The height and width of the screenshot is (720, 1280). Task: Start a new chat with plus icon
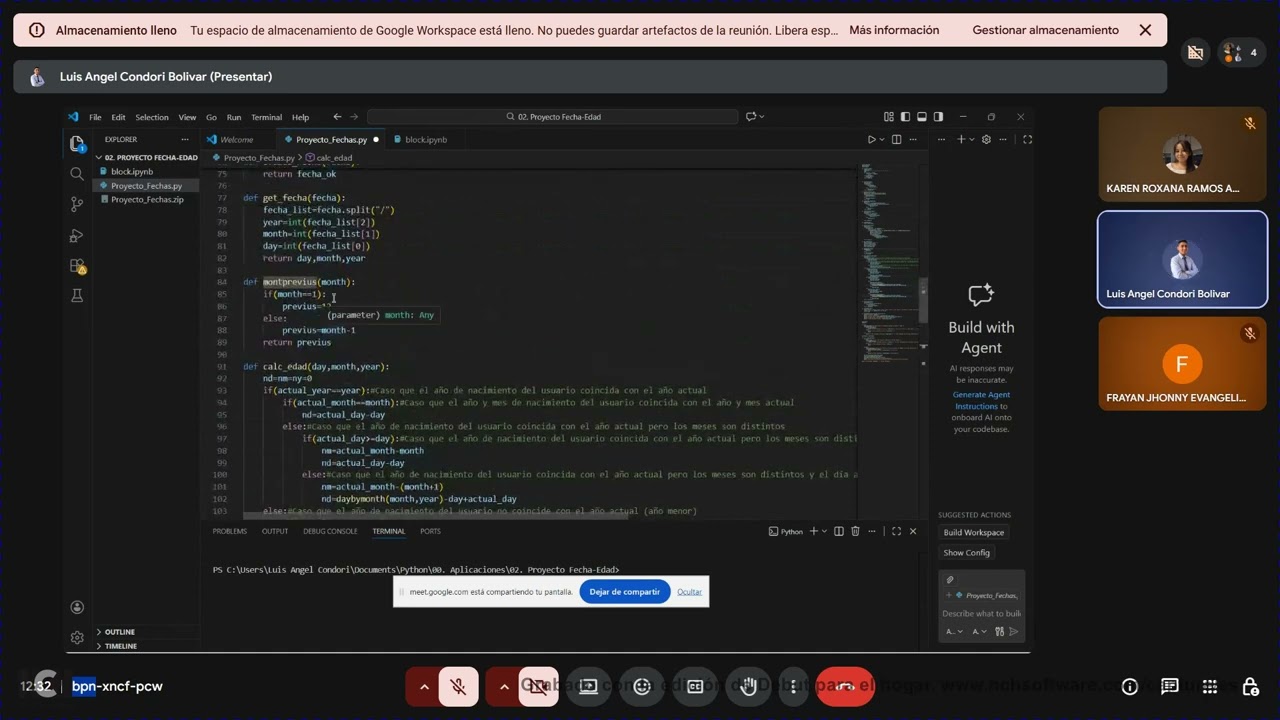pos(961,139)
